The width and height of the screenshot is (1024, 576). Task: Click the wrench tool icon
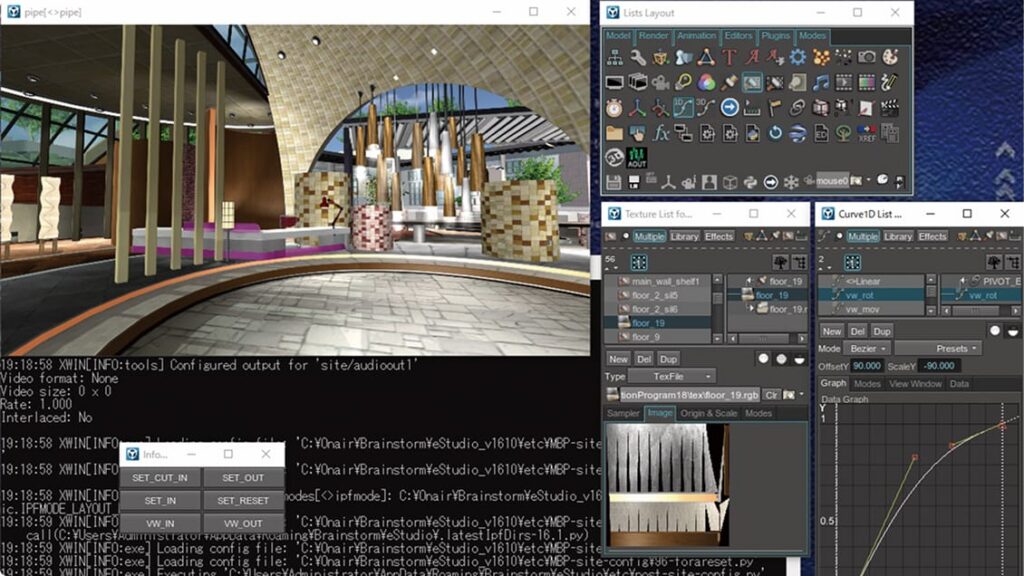click(637, 57)
